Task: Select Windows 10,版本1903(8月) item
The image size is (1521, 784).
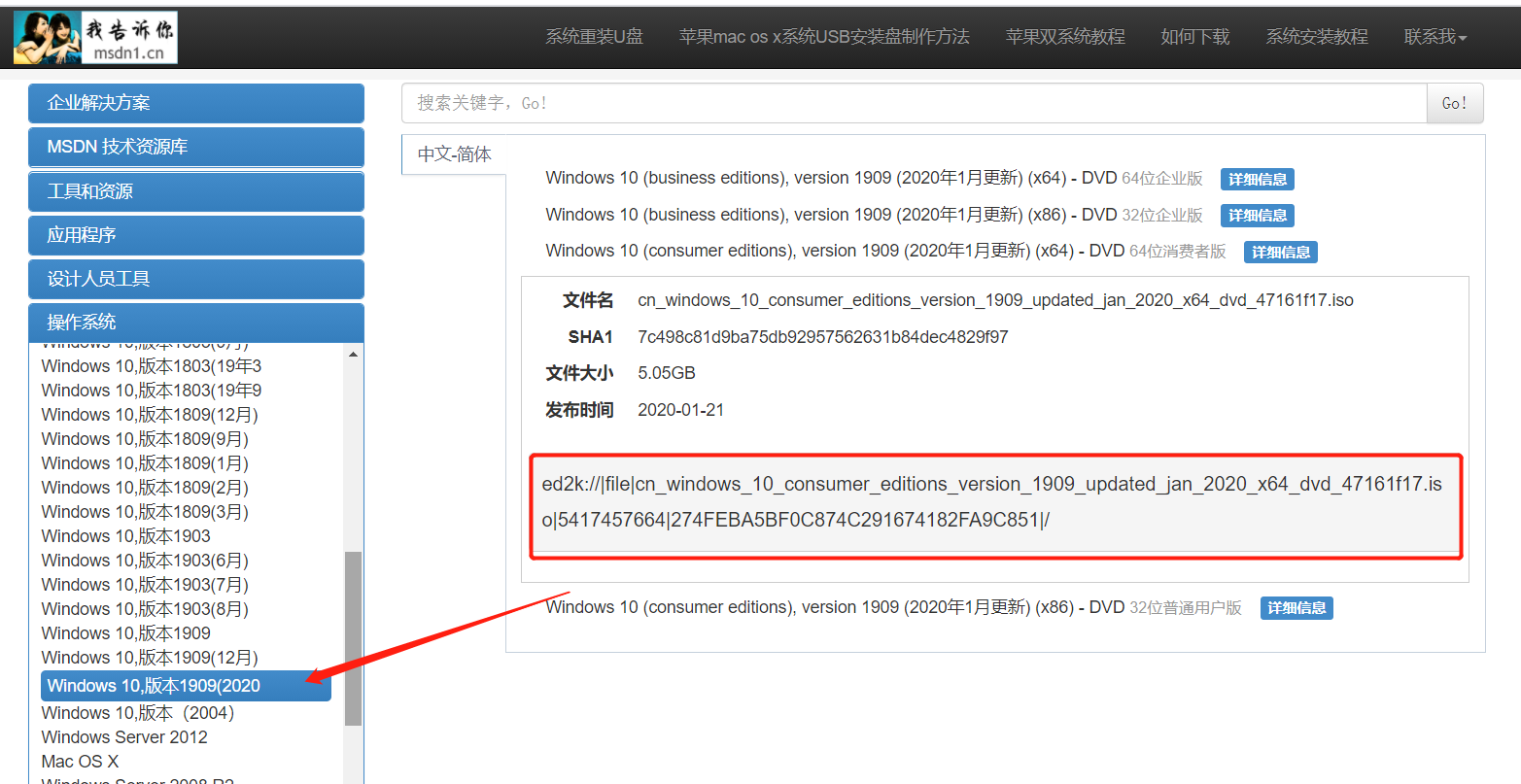Action: (145, 609)
